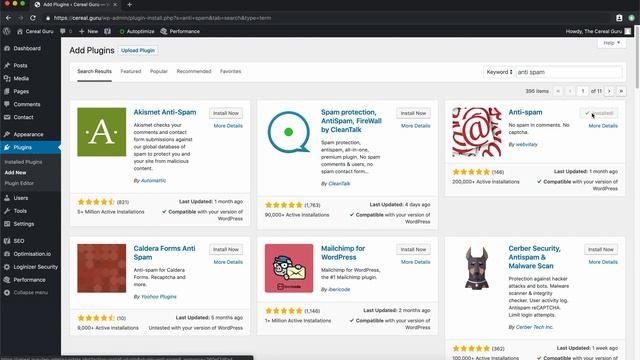Expand the Help panel
The width and height of the screenshot is (640, 360).
pos(611,43)
